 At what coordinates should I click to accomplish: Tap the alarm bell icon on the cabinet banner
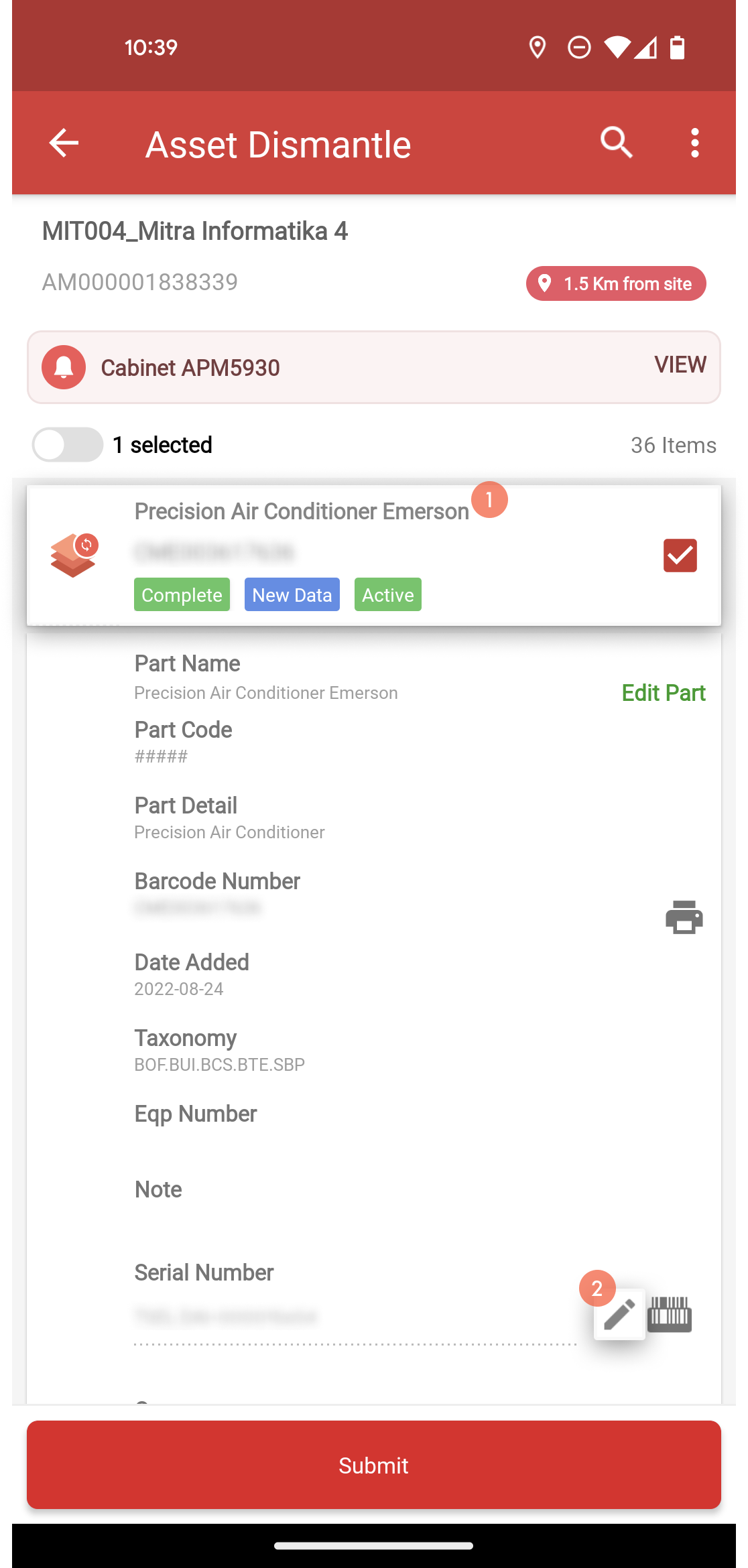coord(64,367)
